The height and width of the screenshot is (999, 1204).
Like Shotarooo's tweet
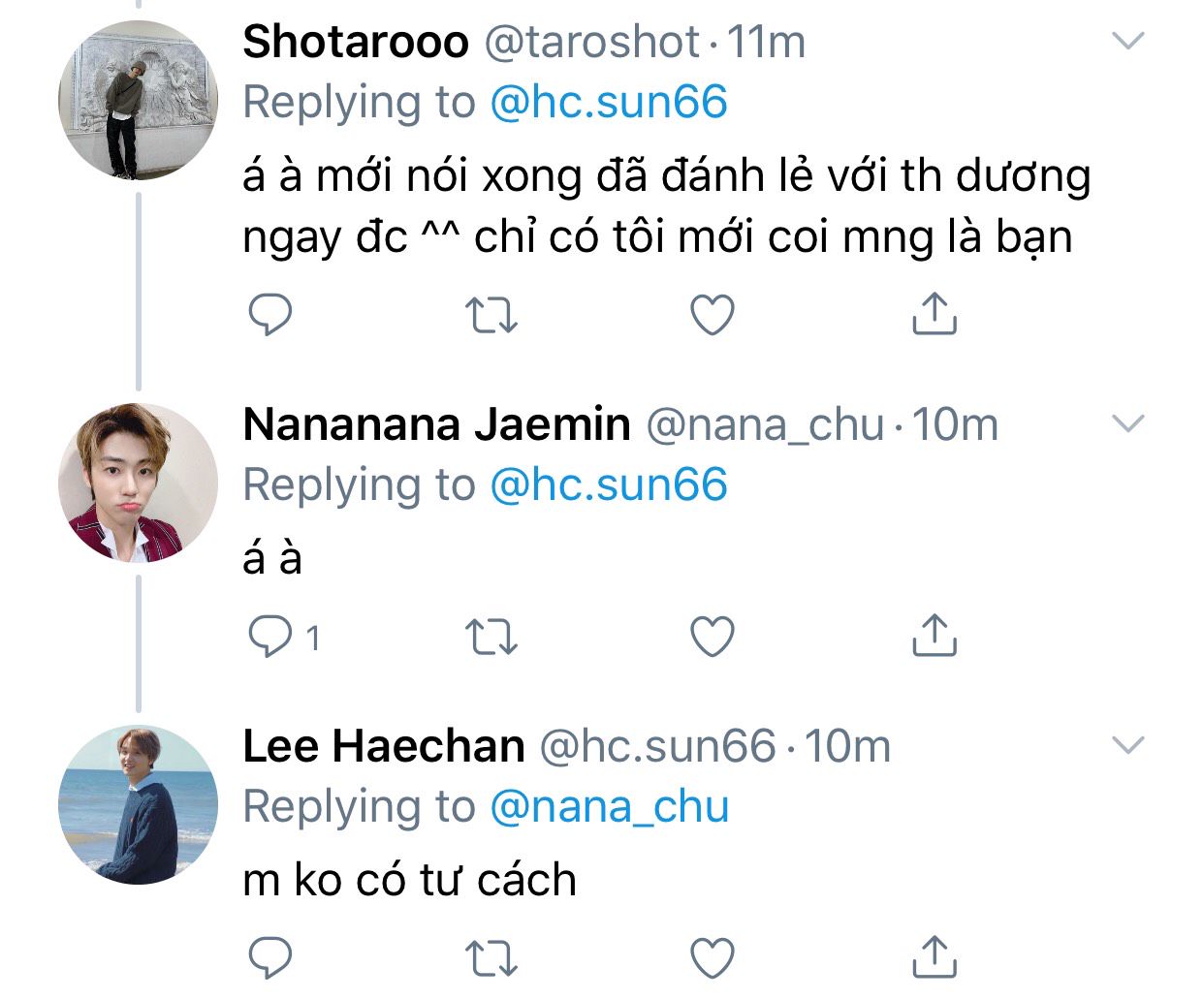[x=713, y=315]
